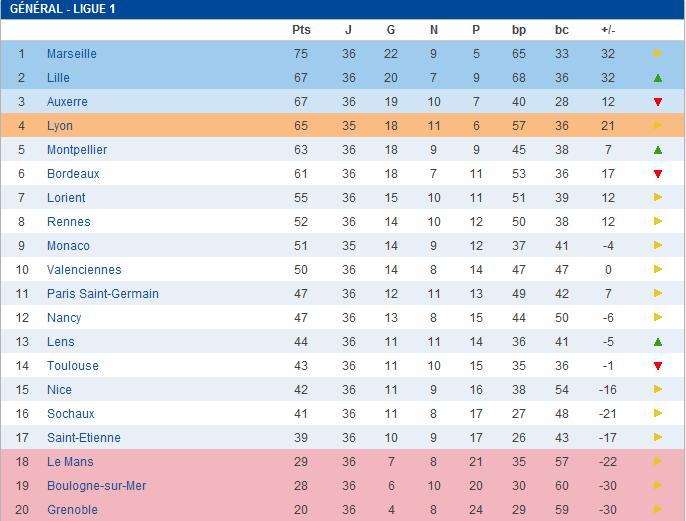Click the Pts column header
The width and height of the screenshot is (686, 521).
coord(301,30)
